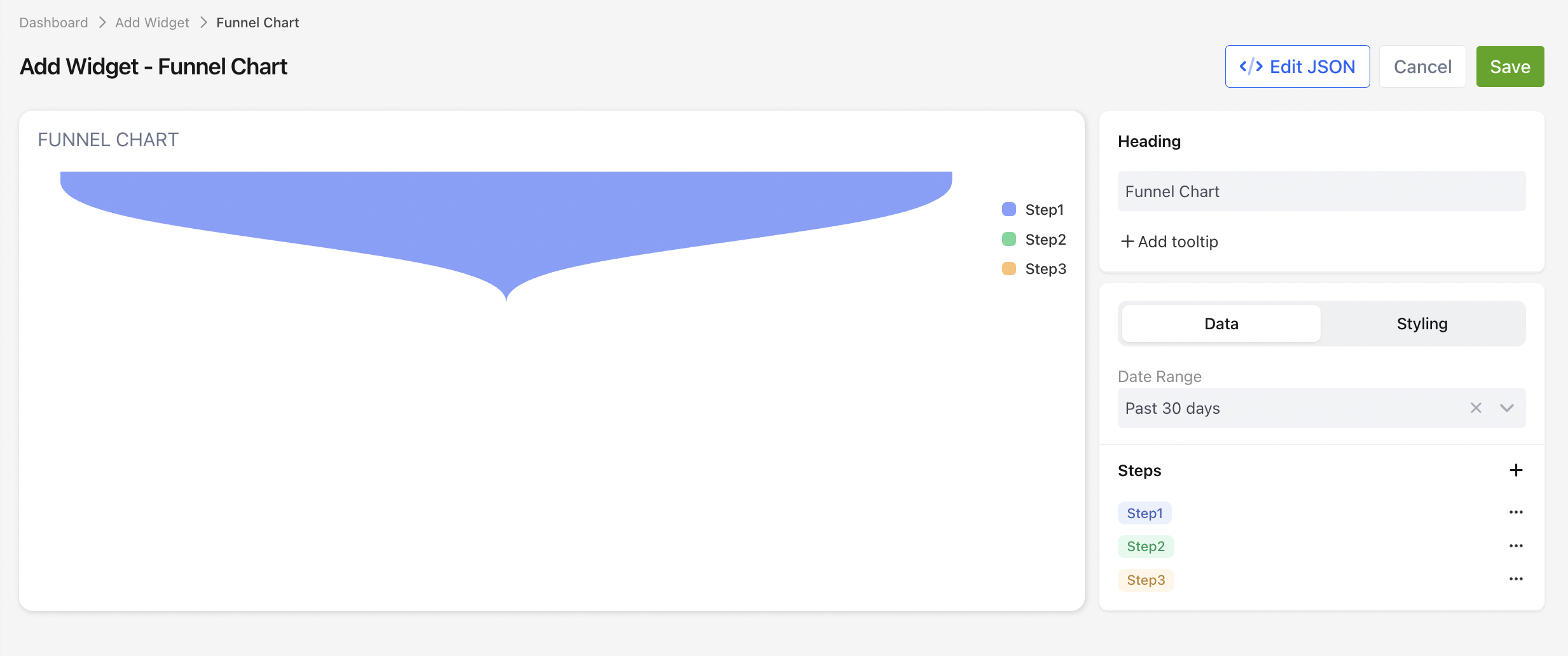Save the funnel chart widget
The image size is (1568, 656).
pyautogui.click(x=1510, y=67)
